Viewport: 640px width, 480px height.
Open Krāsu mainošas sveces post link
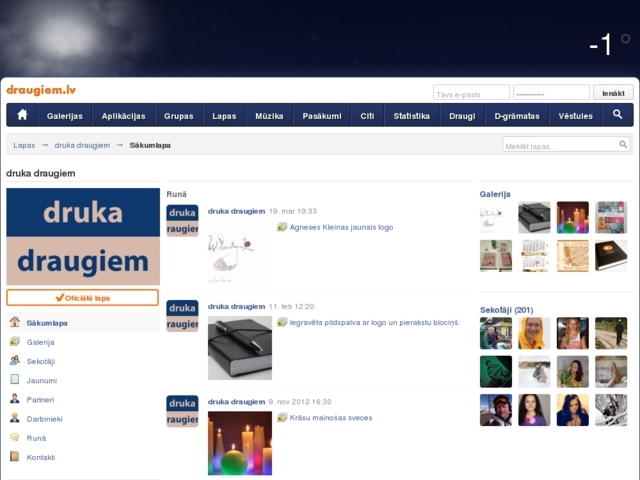click(331, 418)
